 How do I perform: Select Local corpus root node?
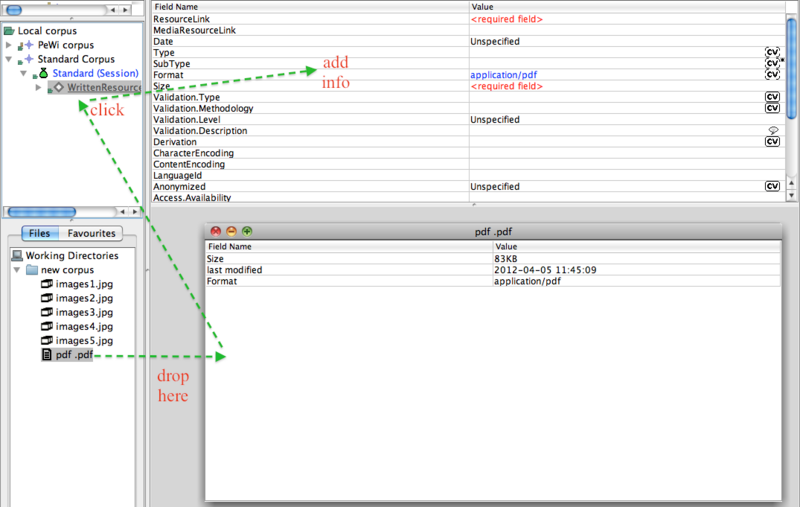tap(47, 31)
